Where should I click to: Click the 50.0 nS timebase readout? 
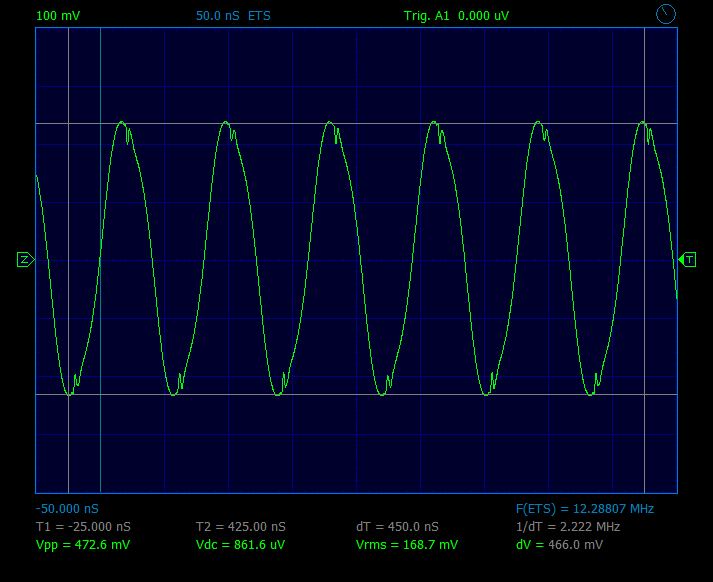[x=217, y=16]
